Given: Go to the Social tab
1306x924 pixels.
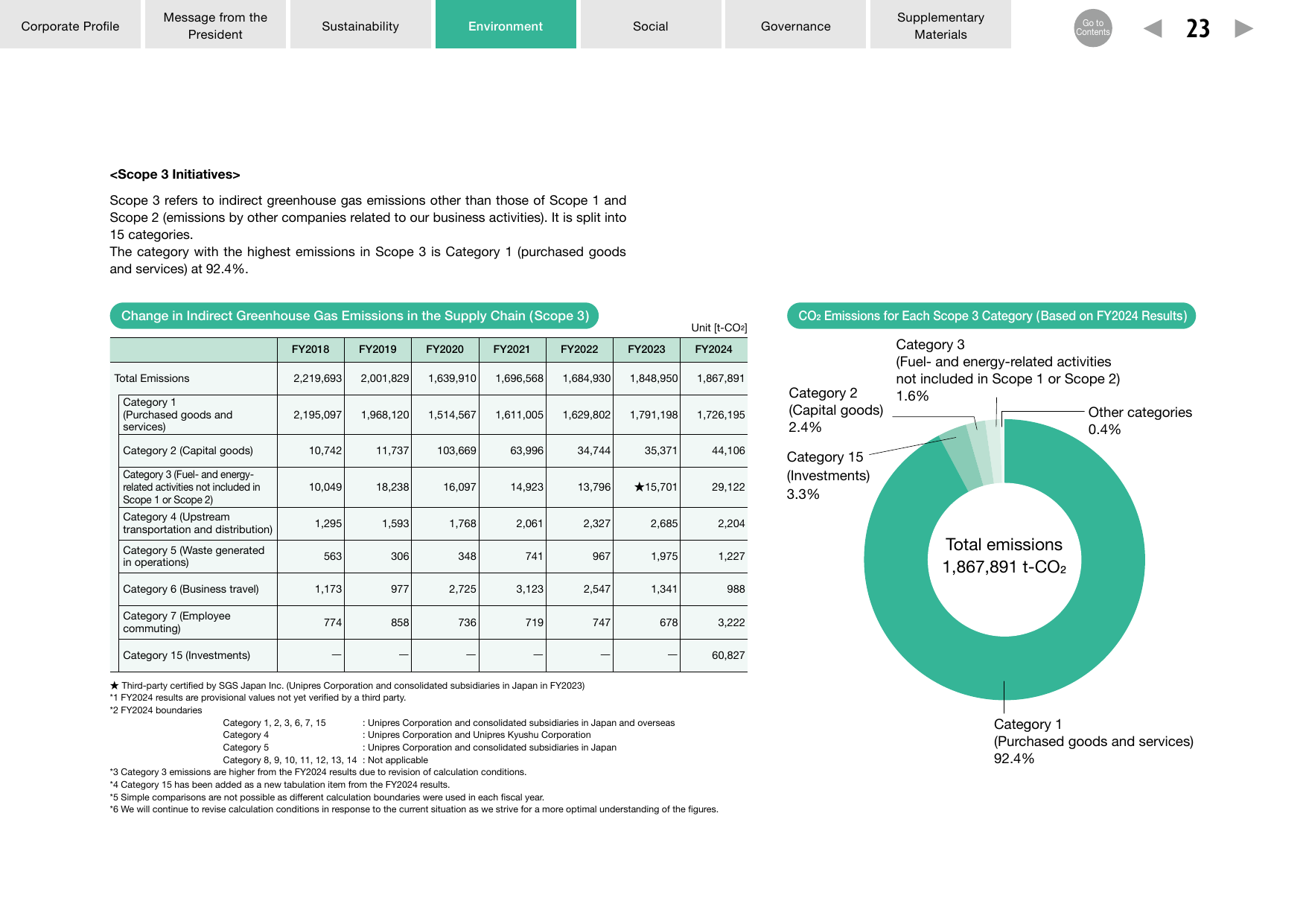Looking at the screenshot, I should coord(651,25).
